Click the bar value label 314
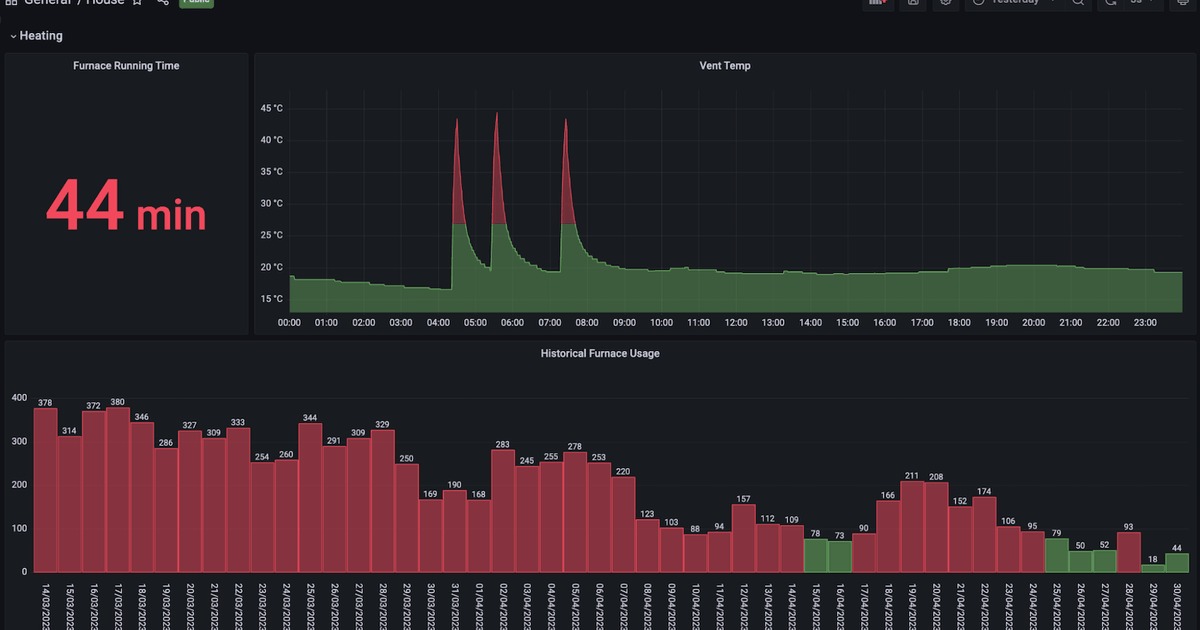This screenshot has height=630, width=1200. pyautogui.click(x=69, y=431)
